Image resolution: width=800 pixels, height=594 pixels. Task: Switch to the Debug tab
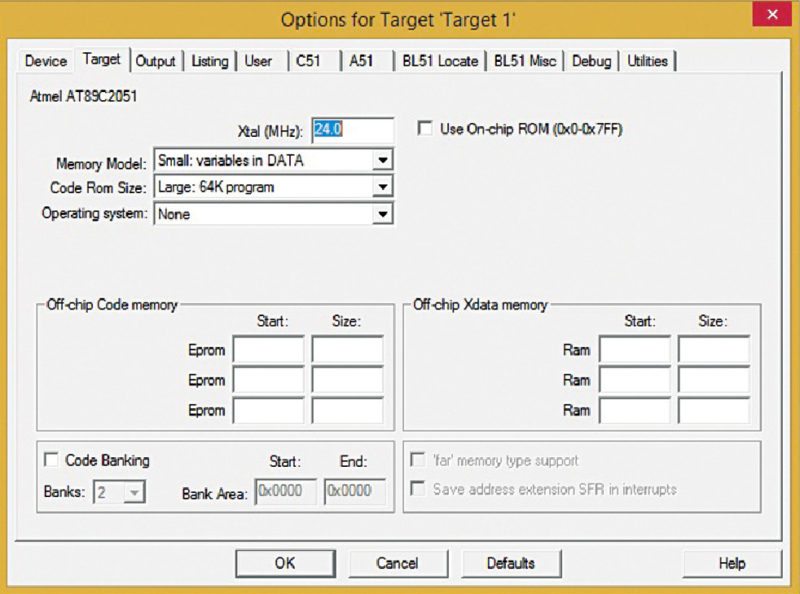(x=591, y=61)
